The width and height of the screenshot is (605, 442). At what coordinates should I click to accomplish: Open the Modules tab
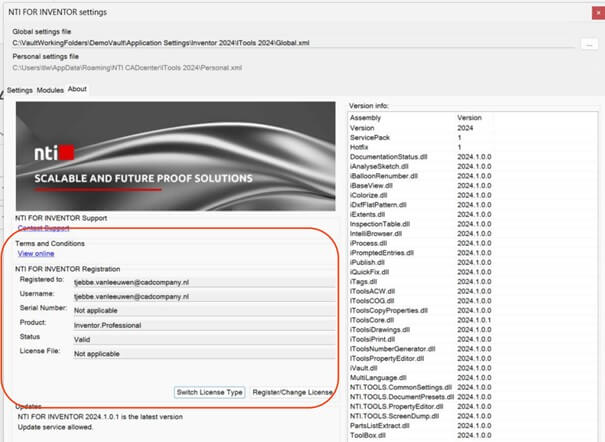click(x=50, y=90)
